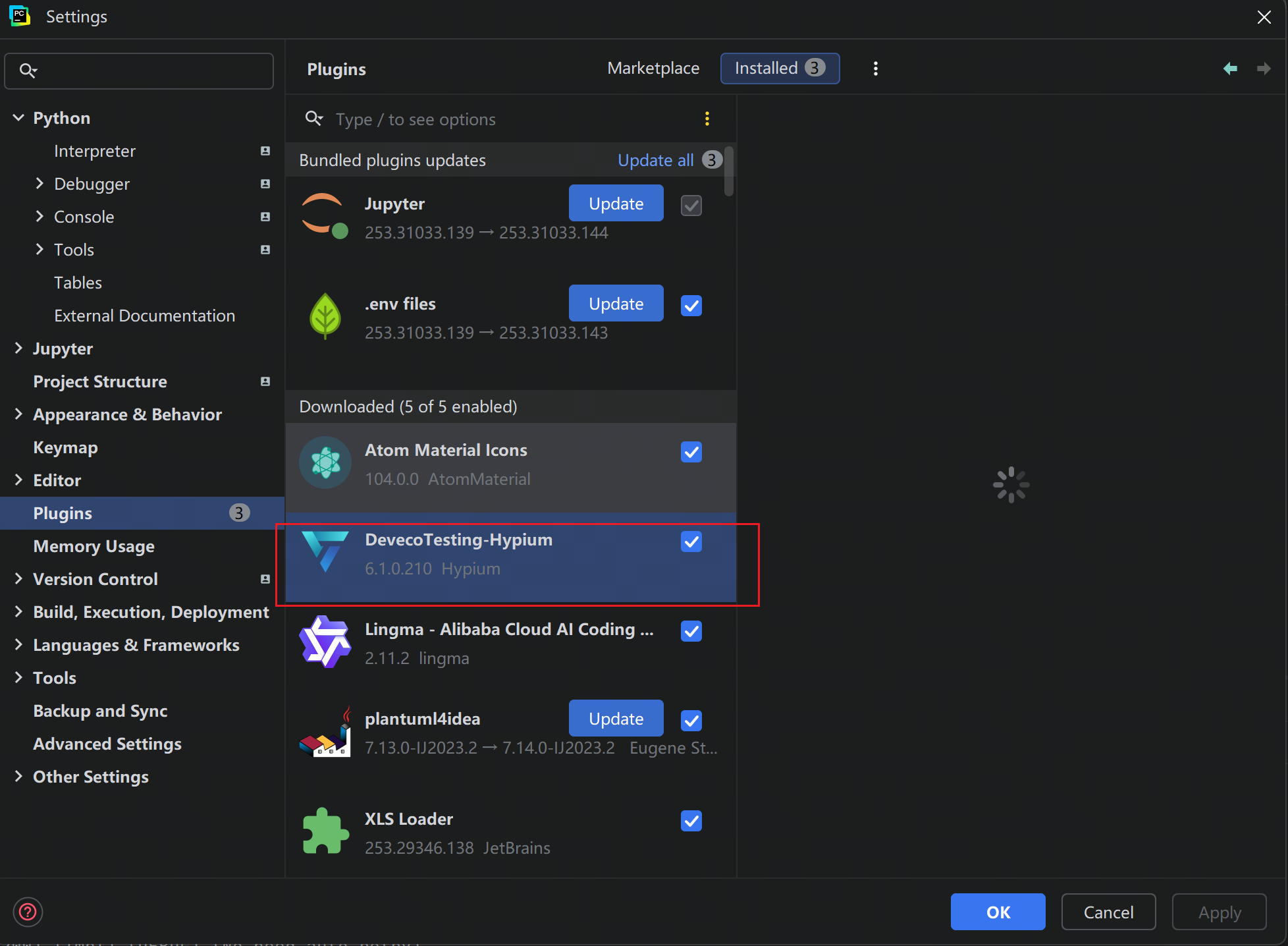Click the DevecoTesting-Hypium plugin logo
This screenshot has height=946, width=1288.
[x=325, y=552]
